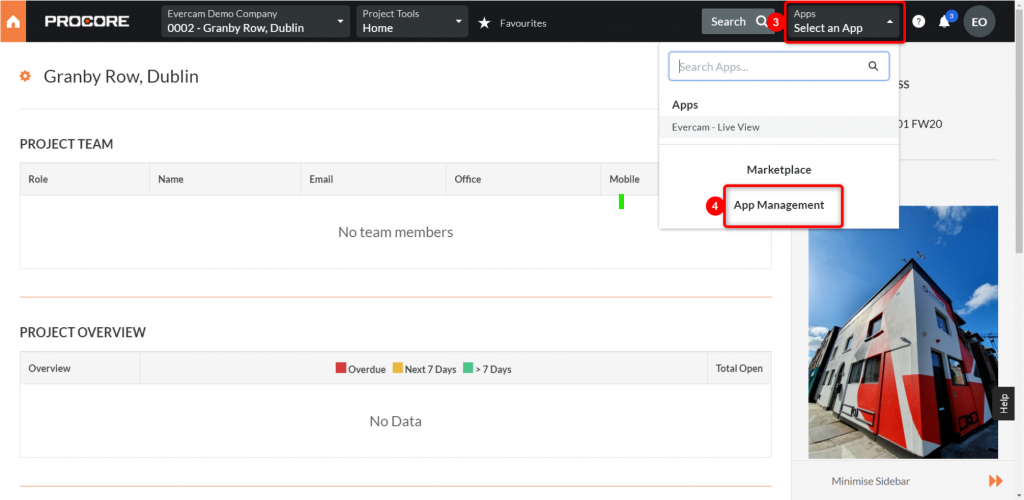Click the Total Open column header
1024x500 pixels.
(x=739, y=368)
